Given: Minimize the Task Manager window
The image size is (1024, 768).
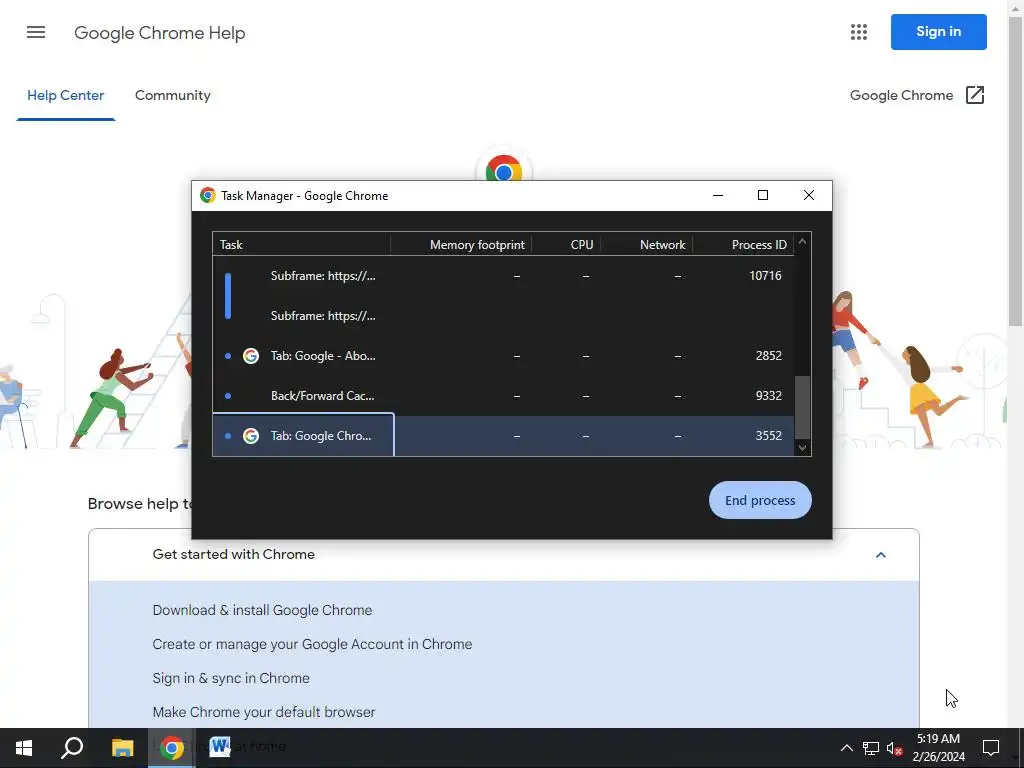Looking at the screenshot, I should (718, 195).
